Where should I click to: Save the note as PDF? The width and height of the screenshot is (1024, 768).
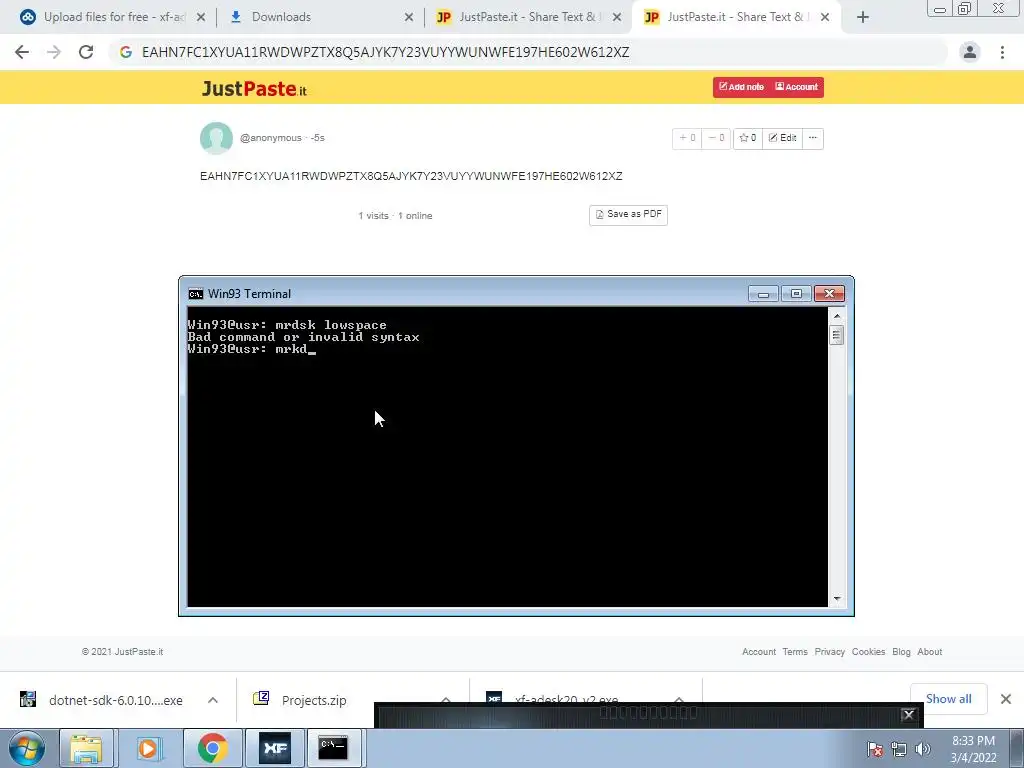(628, 215)
